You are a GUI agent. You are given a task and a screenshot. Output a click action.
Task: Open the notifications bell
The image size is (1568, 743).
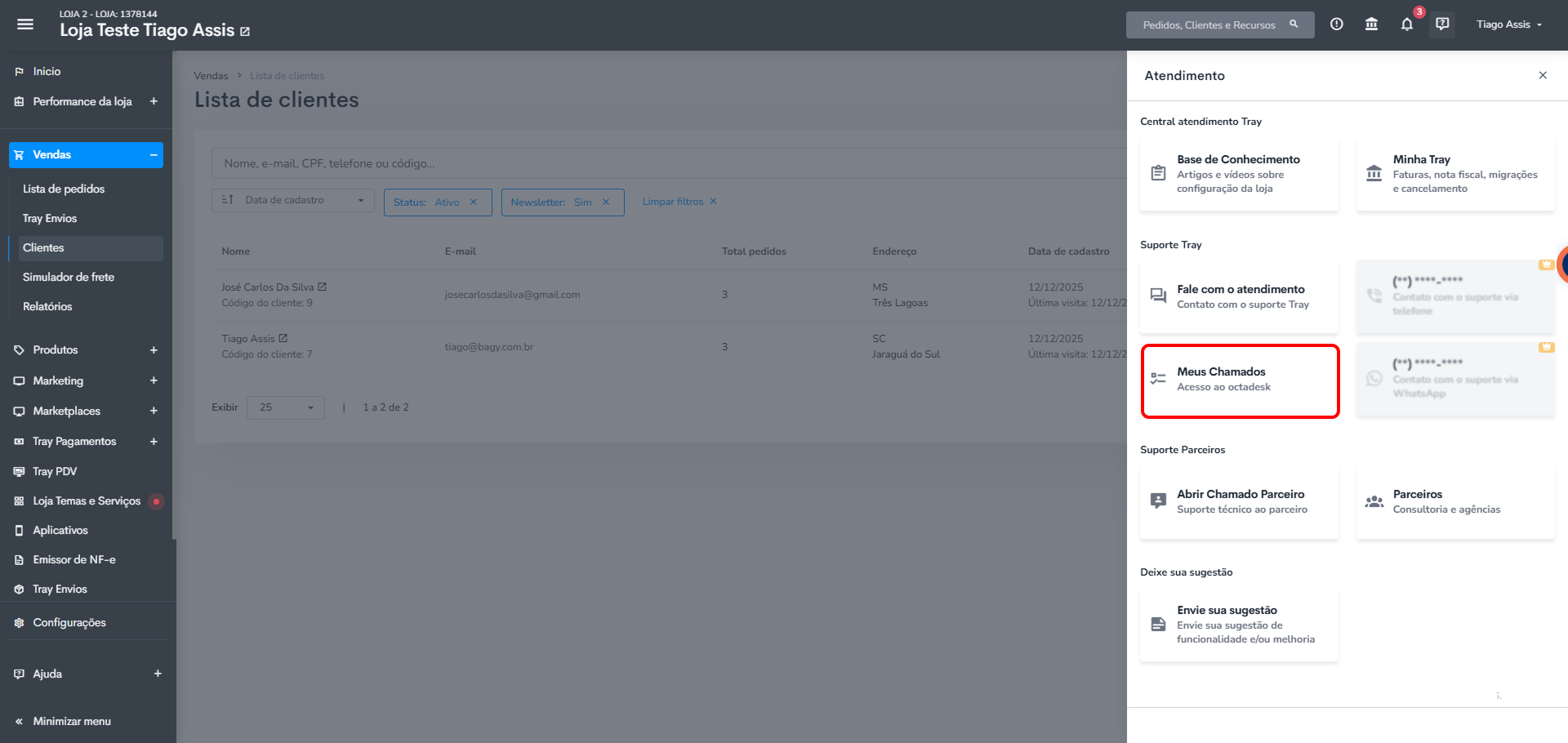[x=1407, y=24]
